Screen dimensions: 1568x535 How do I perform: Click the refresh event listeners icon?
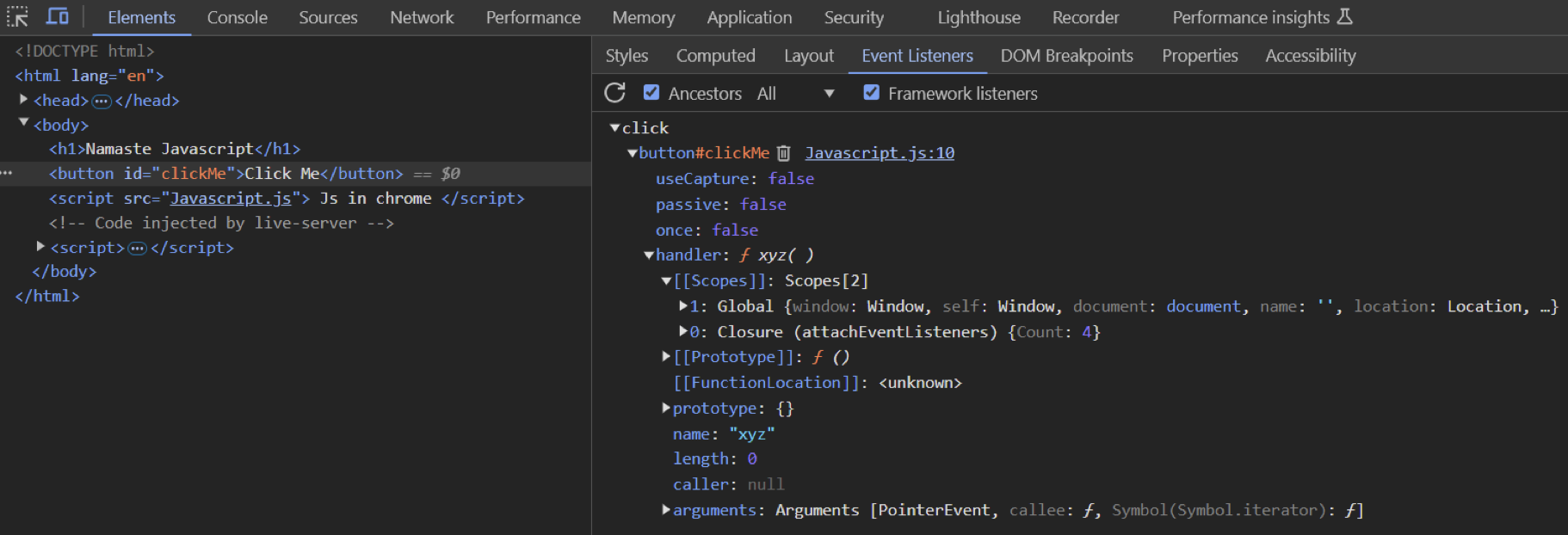point(614,93)
